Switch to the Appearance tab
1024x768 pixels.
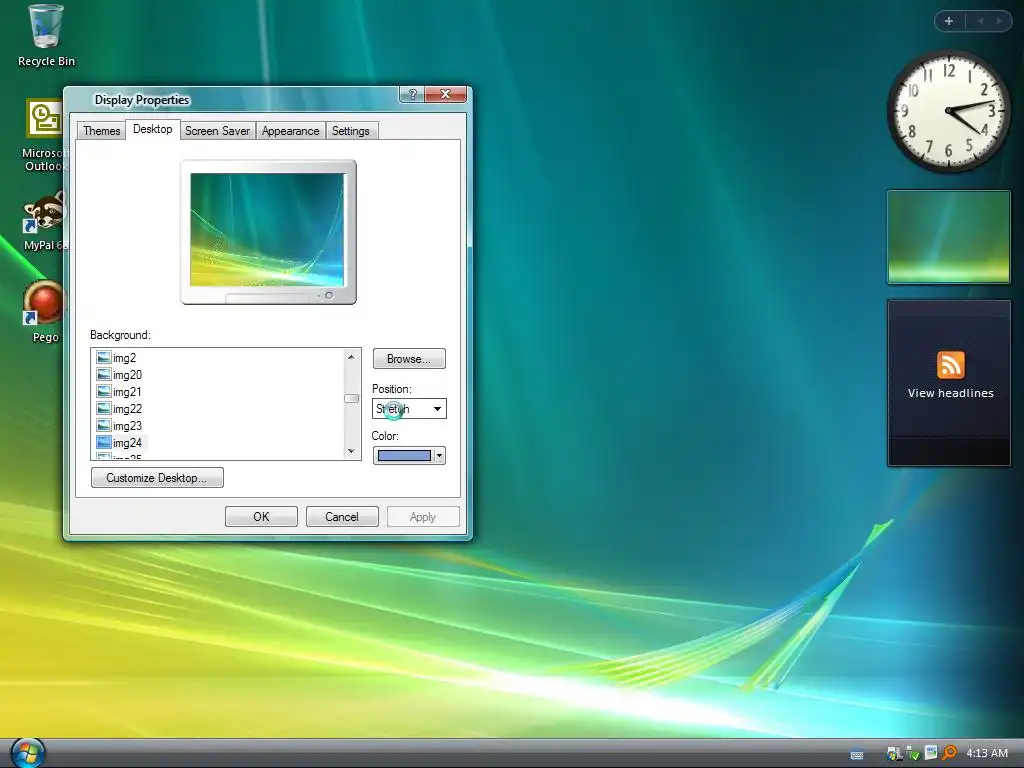coord(291,131)
